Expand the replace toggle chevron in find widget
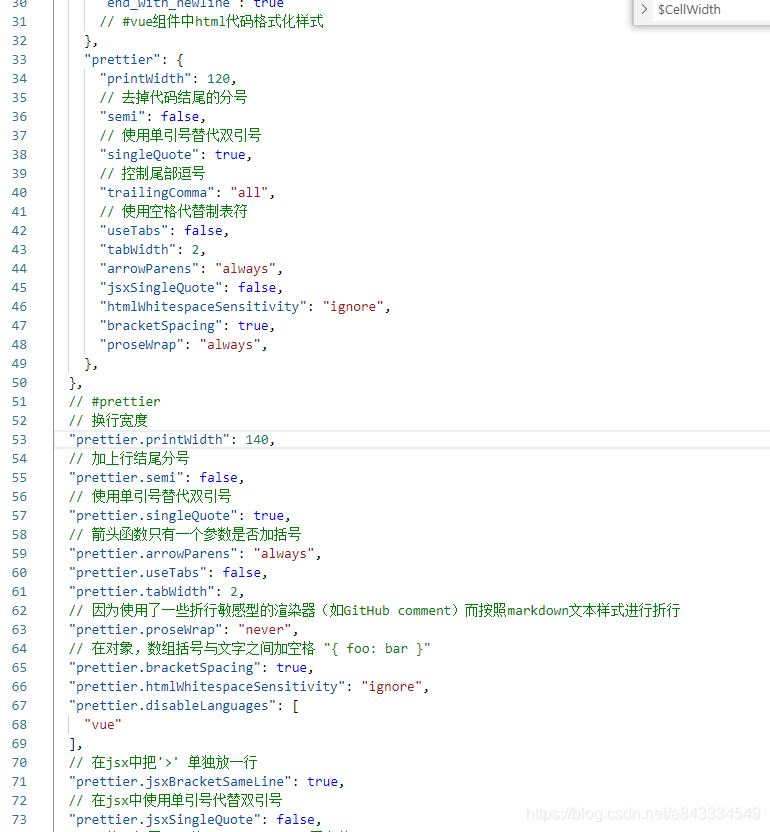770x832 pixels. (644, 9)
